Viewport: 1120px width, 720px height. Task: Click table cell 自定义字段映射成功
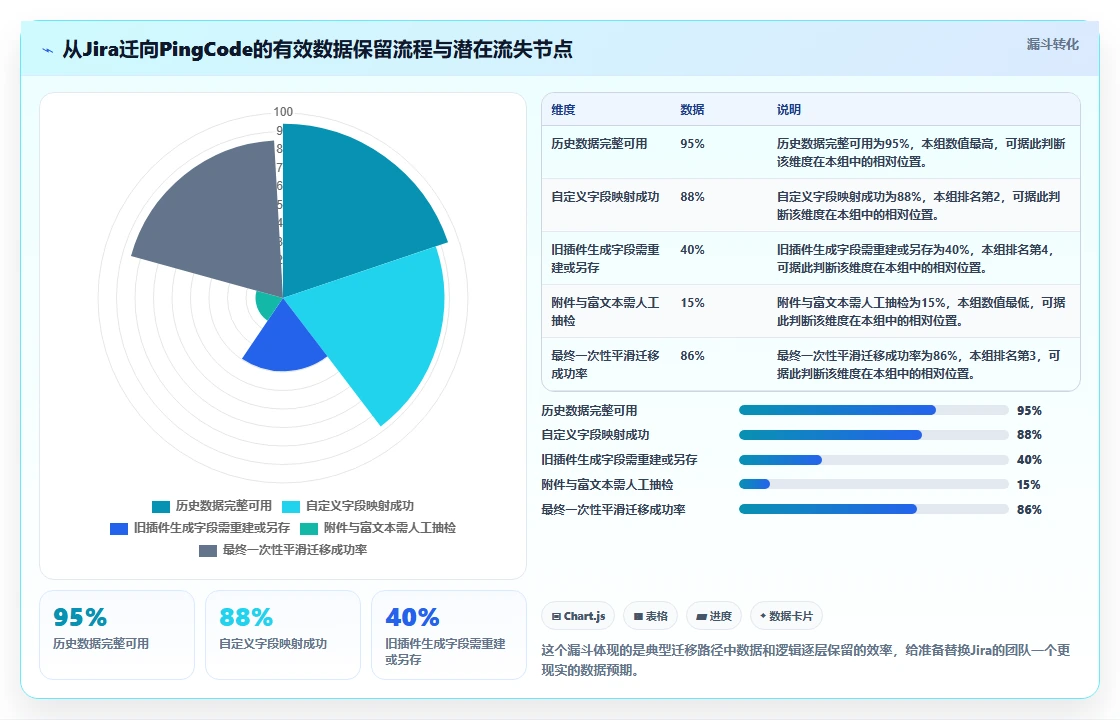tap(605, 196)
